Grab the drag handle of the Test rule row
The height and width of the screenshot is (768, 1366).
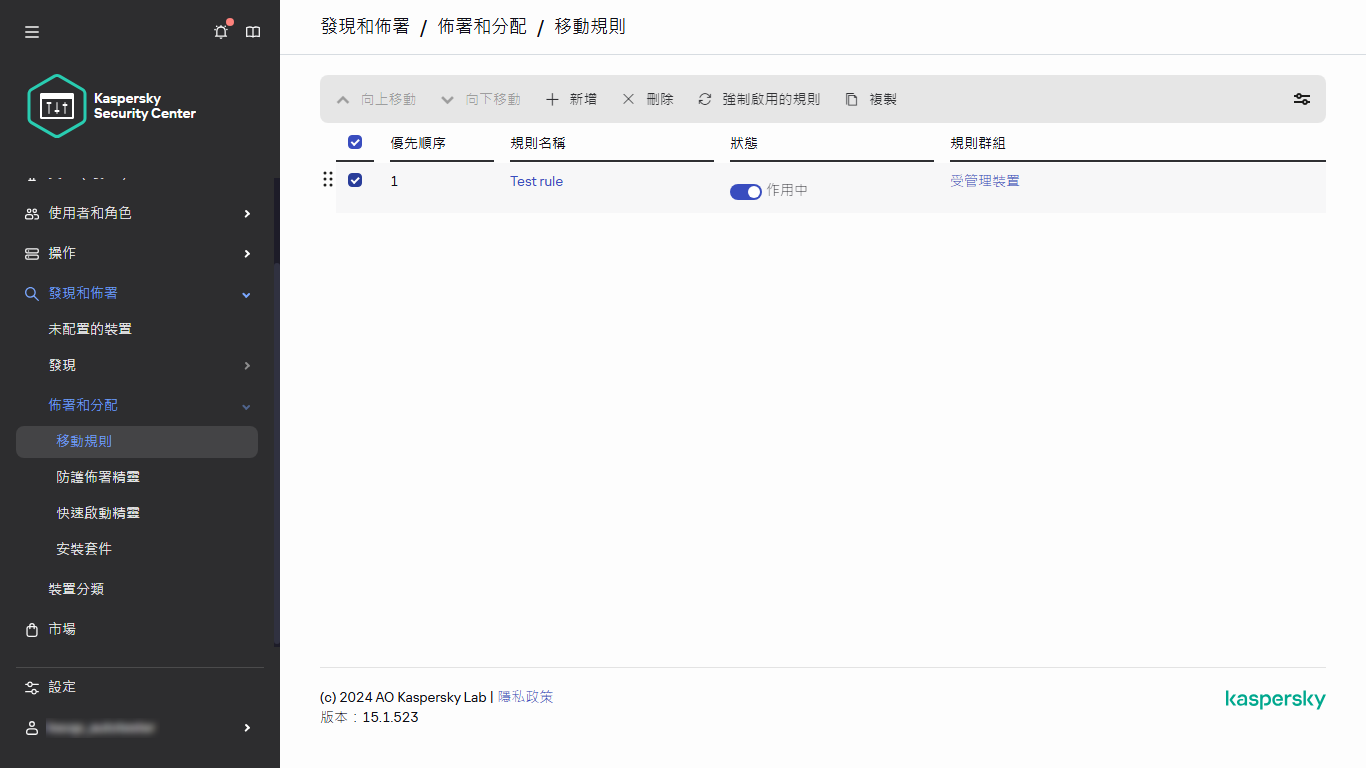328,180
